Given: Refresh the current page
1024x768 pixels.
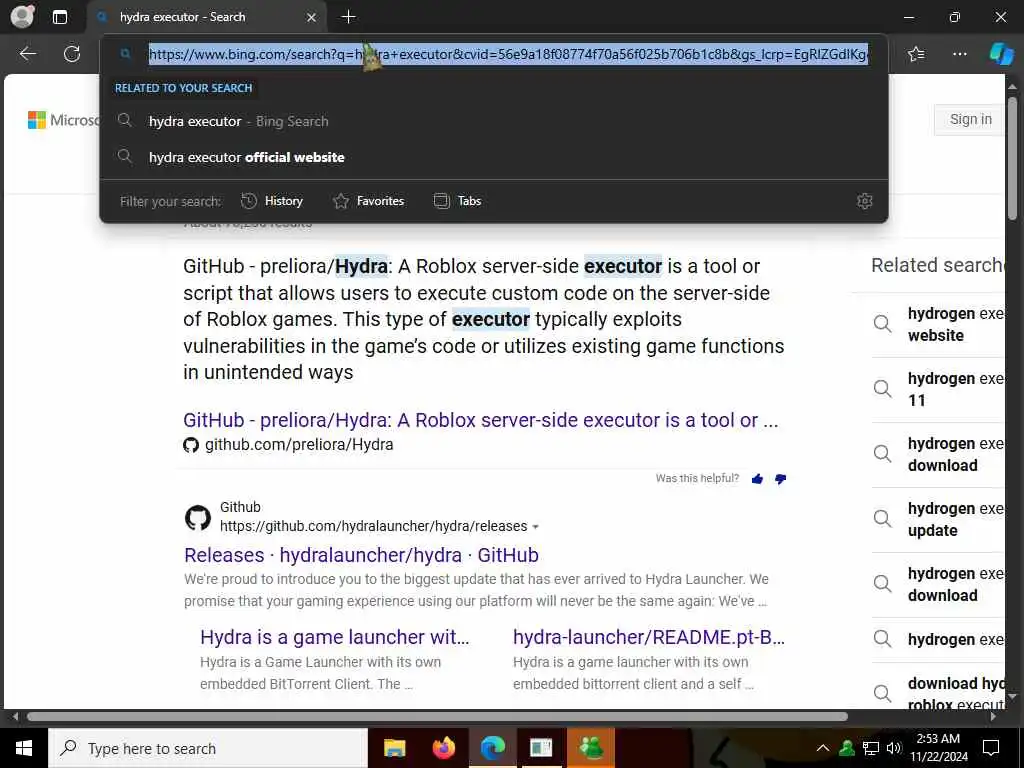Looking at the screenshot, I should click(72, 54).
